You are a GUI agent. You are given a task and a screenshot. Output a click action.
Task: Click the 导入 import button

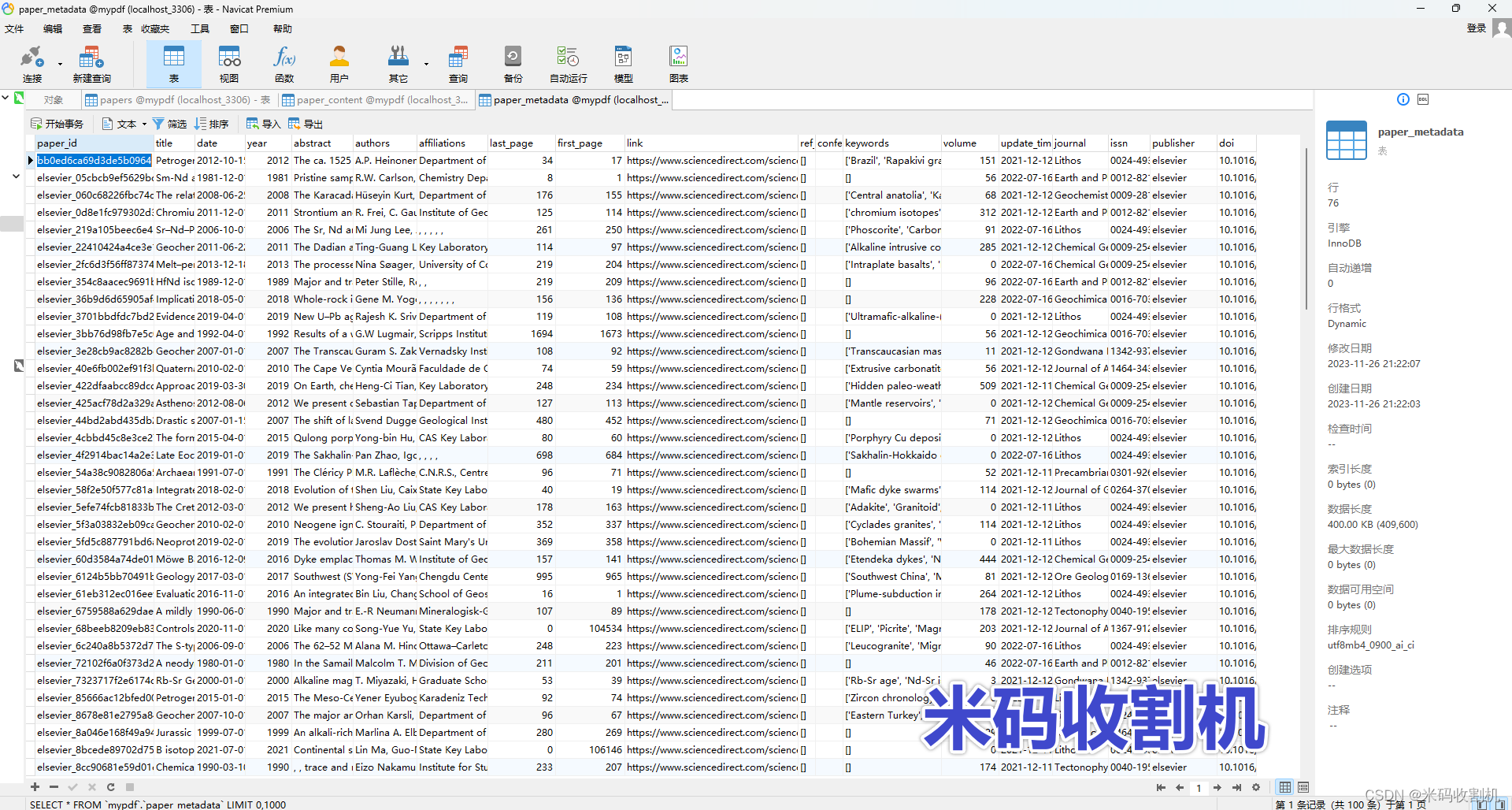point(263,124)
